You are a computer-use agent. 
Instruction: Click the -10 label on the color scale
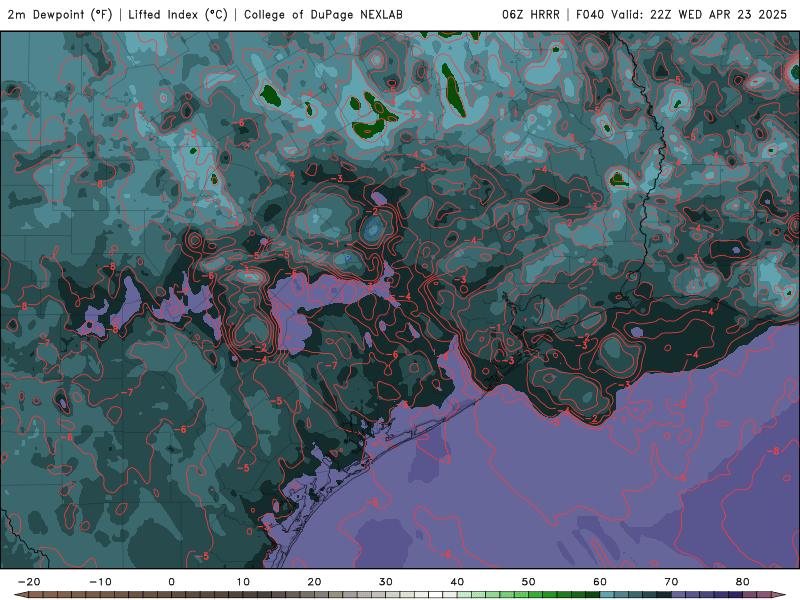100,582
